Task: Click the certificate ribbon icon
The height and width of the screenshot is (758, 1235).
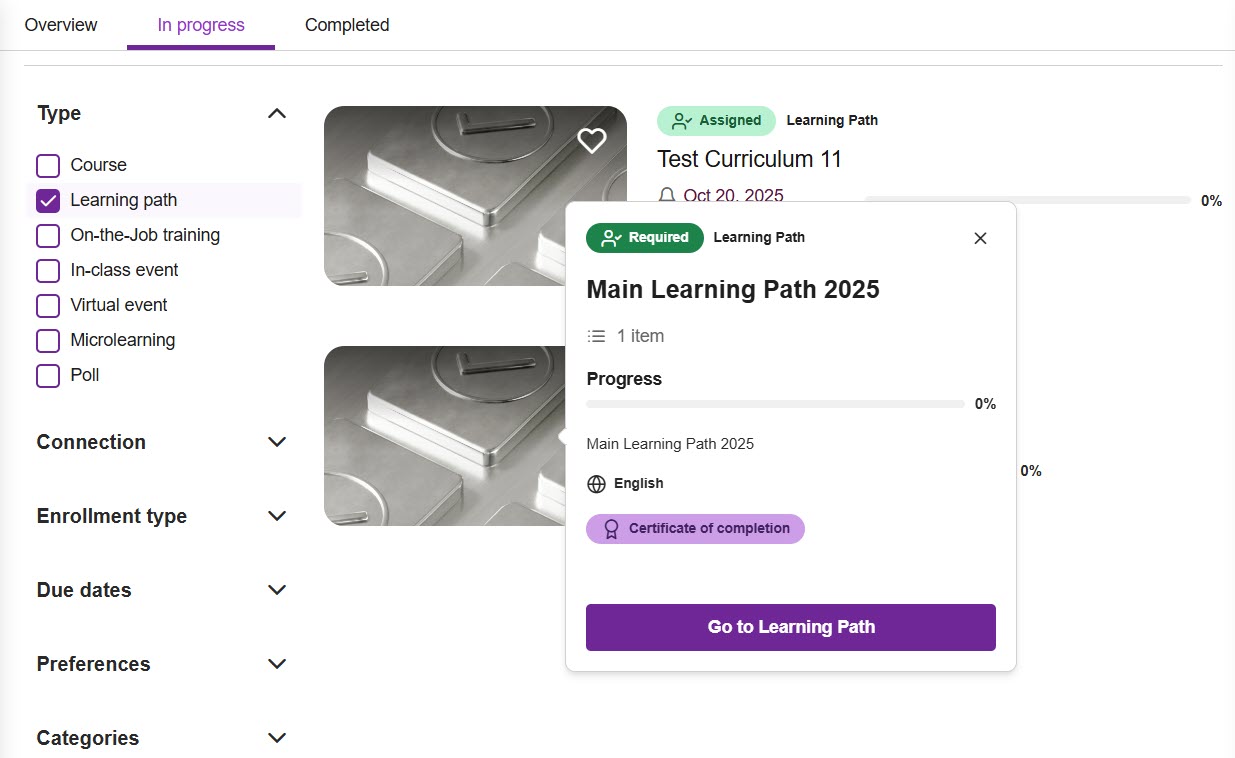Action: tap(611, 529)
